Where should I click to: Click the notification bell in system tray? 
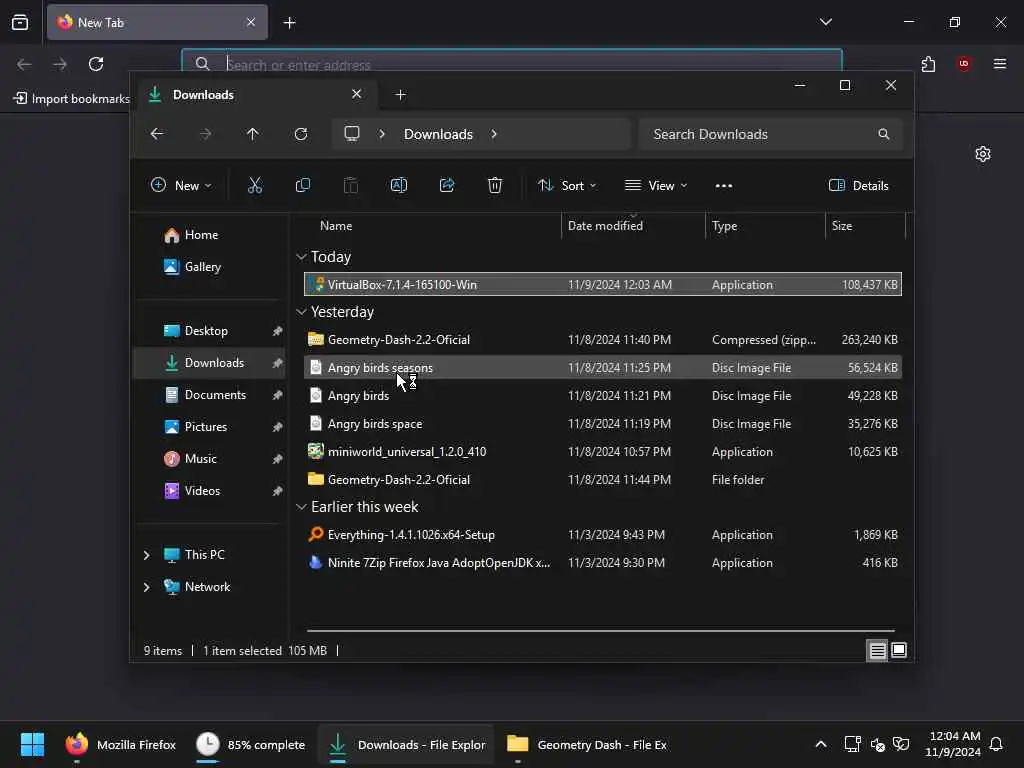coord(996,744)
